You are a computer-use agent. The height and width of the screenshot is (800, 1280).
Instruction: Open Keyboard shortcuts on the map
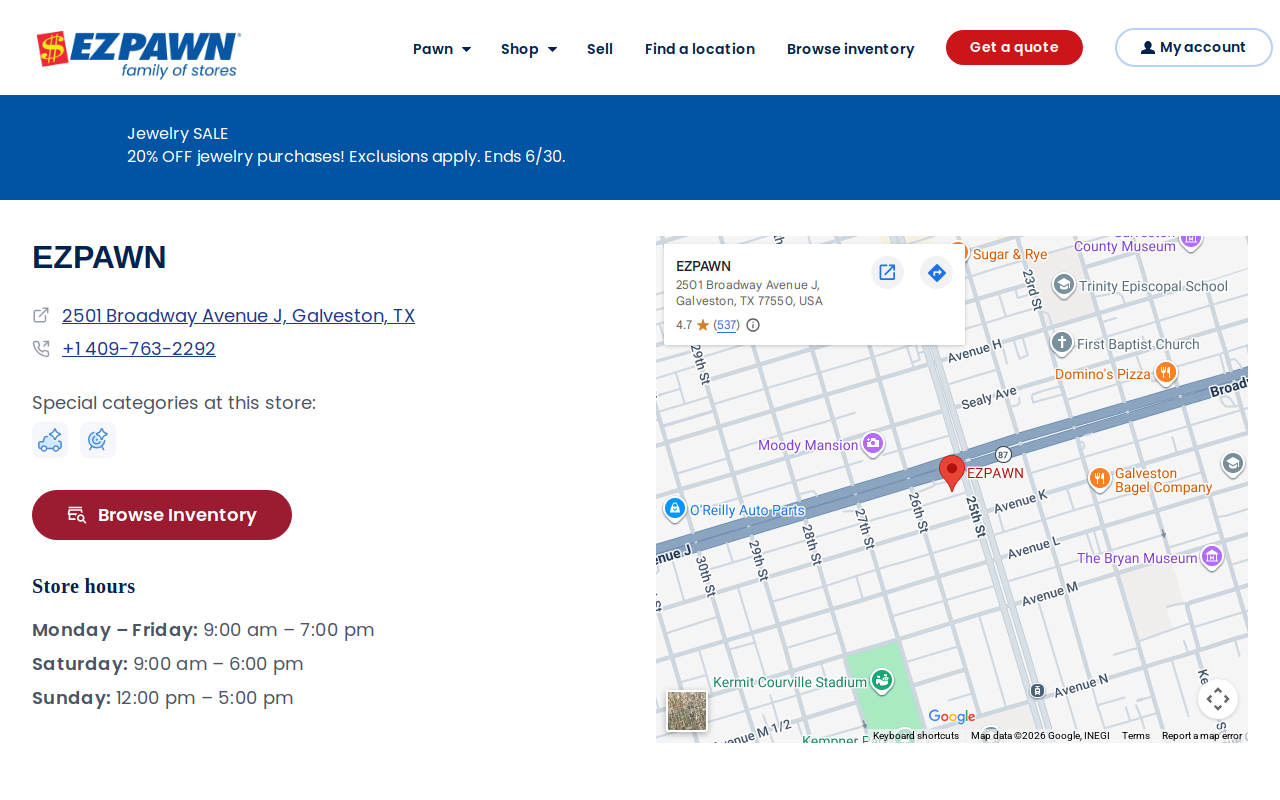[x=916, y=736]
